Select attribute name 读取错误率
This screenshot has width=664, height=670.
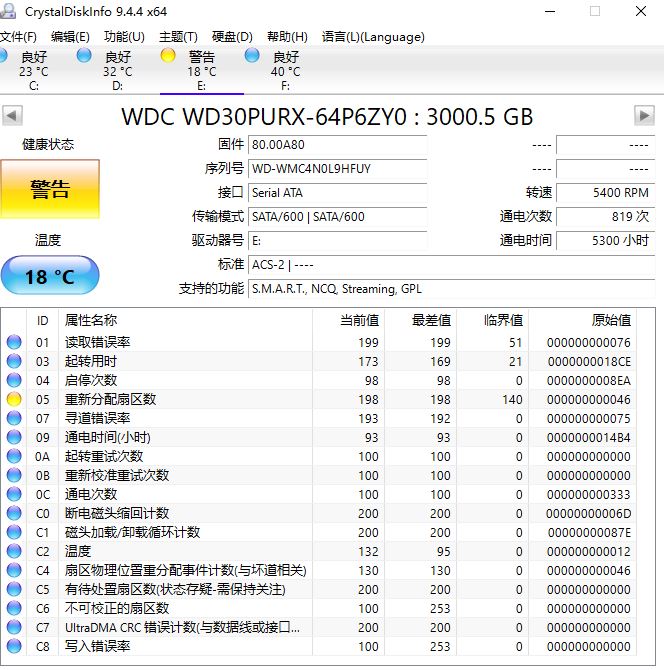[97, 342]
